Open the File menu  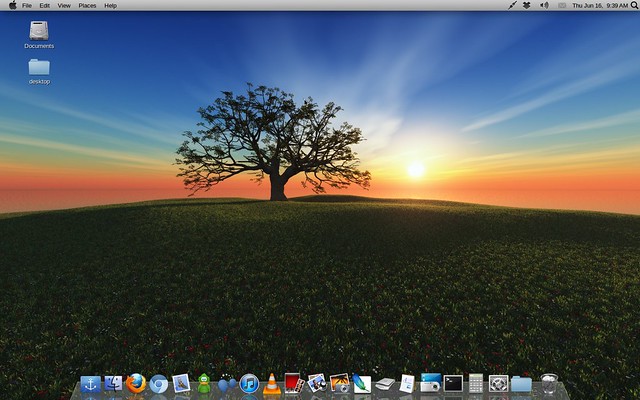(27, 6)
